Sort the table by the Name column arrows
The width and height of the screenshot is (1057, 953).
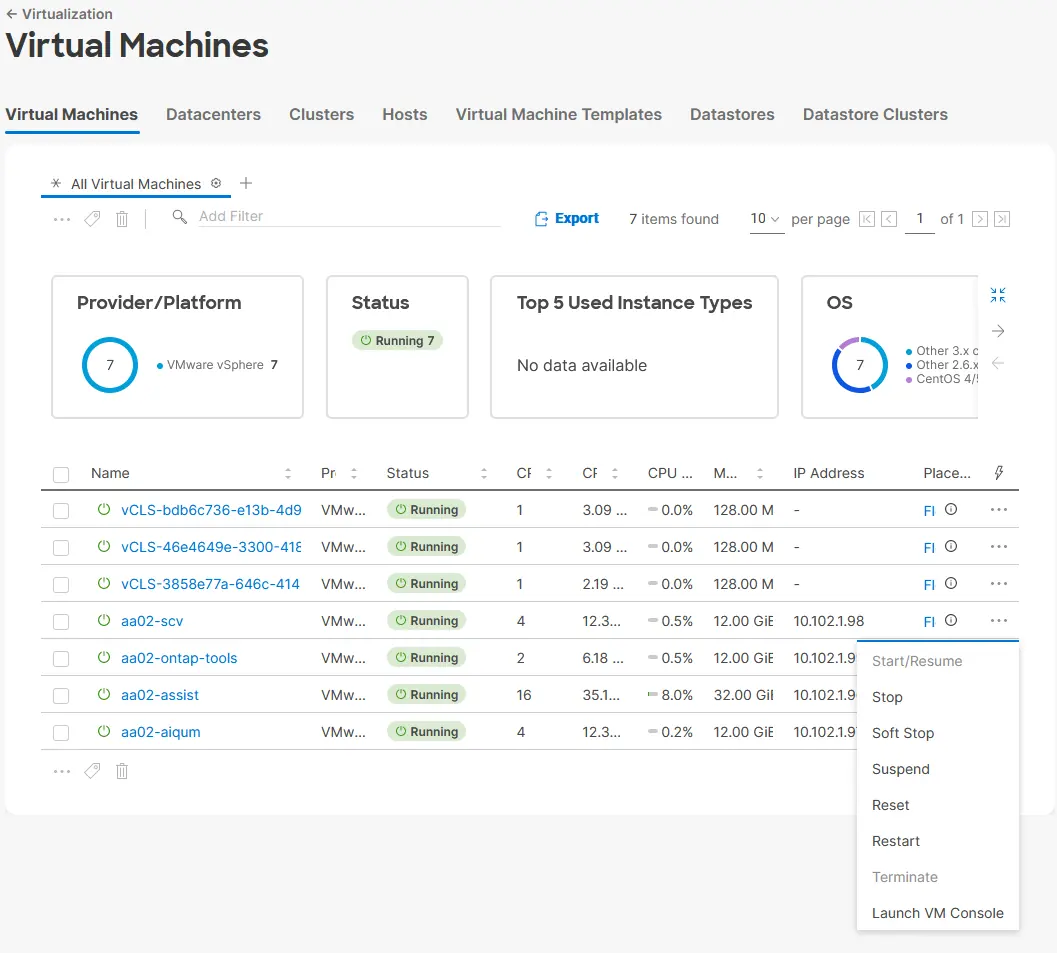[288, 474]
